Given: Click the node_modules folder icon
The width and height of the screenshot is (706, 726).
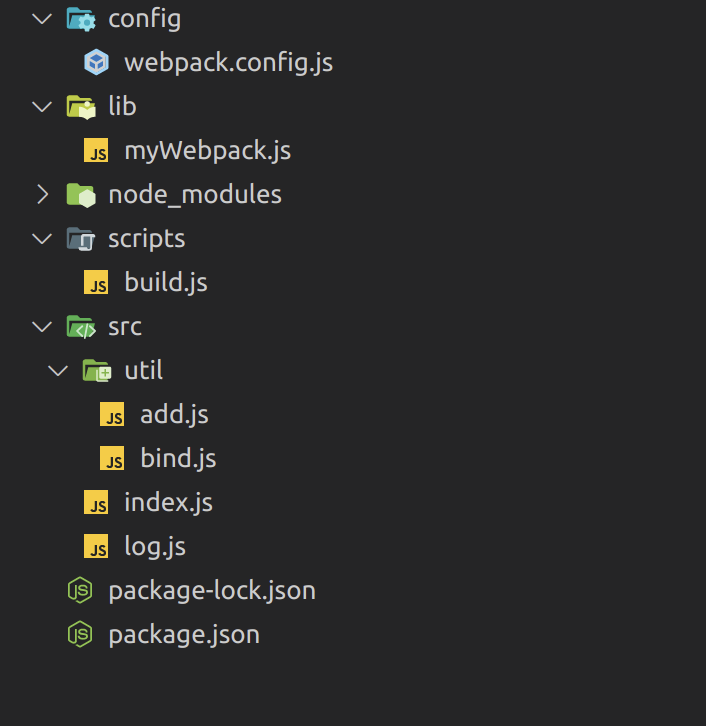Looking at the screenshot, I should 80,195.
